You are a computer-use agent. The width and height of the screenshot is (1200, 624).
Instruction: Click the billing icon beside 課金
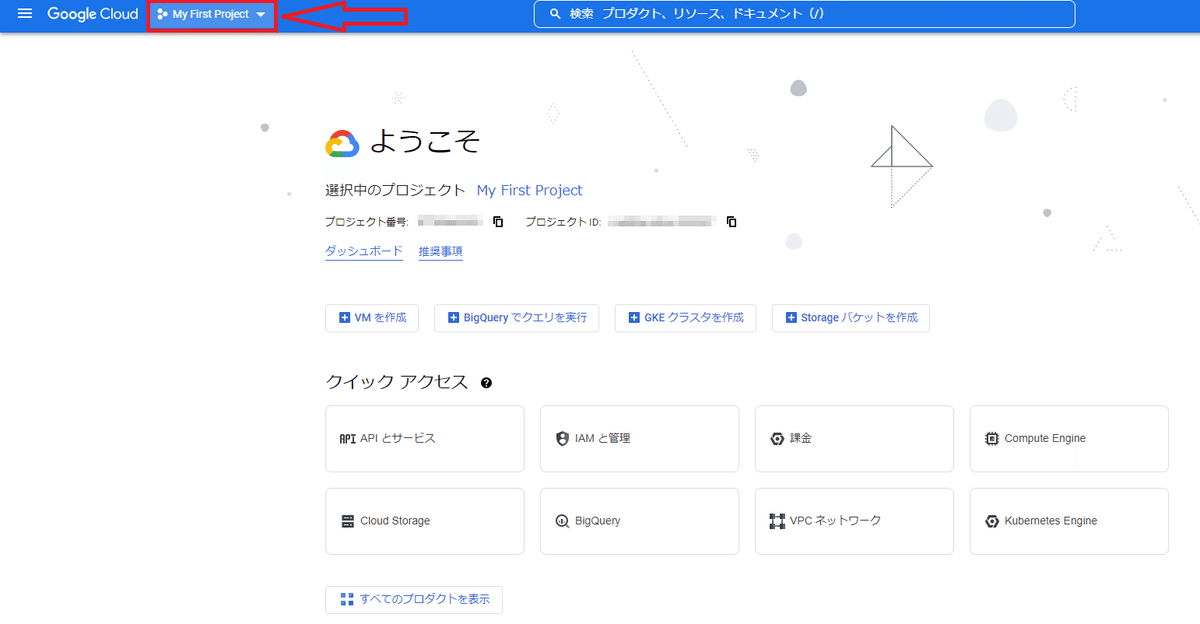[777, 439]
